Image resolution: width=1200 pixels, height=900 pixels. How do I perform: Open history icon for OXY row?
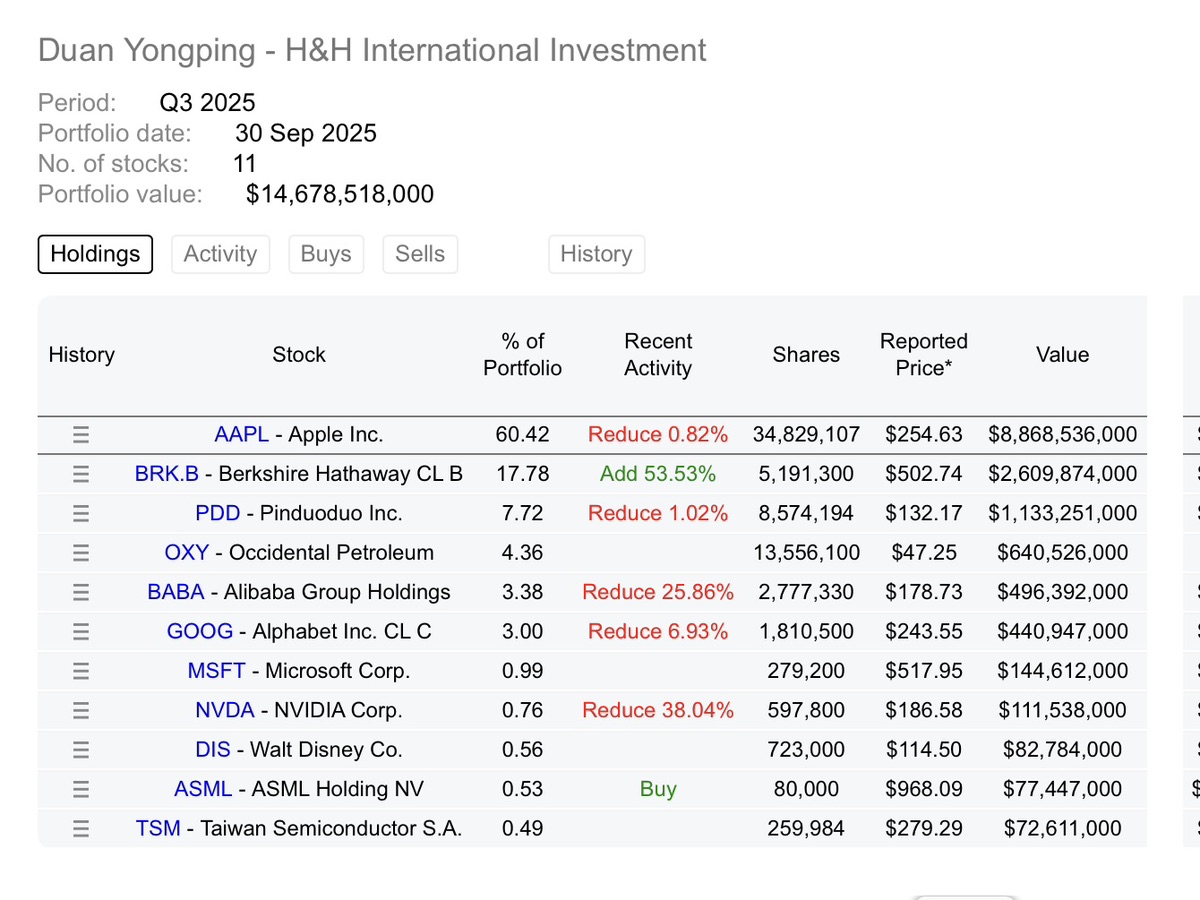81,553
